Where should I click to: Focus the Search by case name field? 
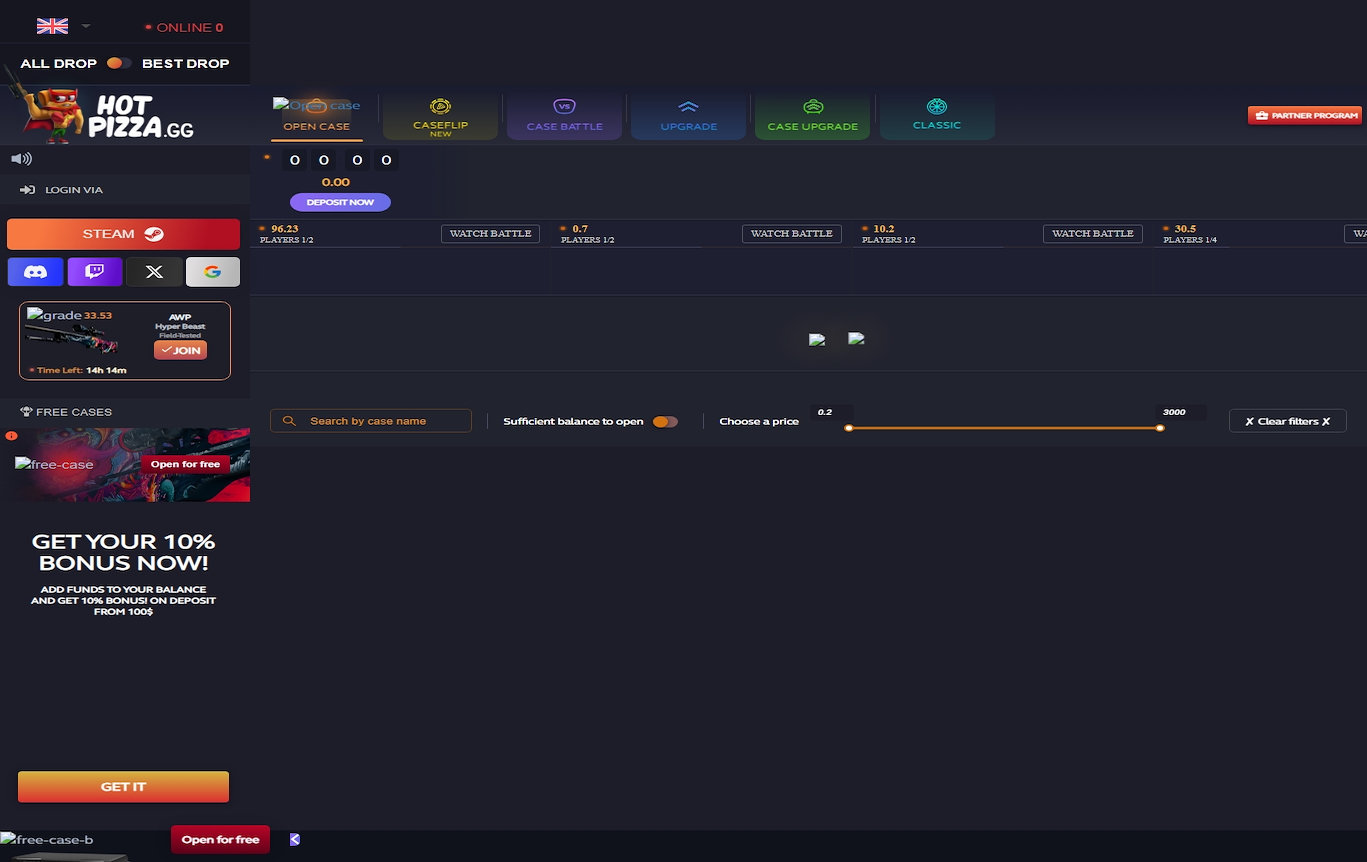pos(371,421)
